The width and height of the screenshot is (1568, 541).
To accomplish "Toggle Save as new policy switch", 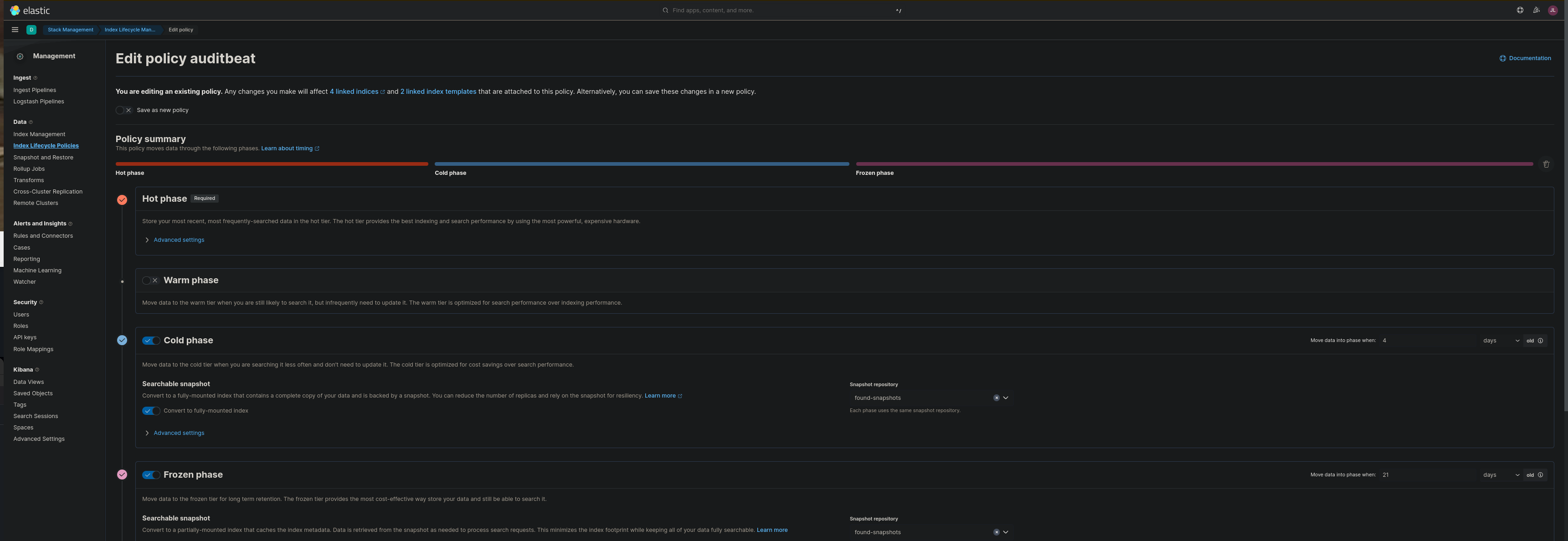I will point(123,110).
